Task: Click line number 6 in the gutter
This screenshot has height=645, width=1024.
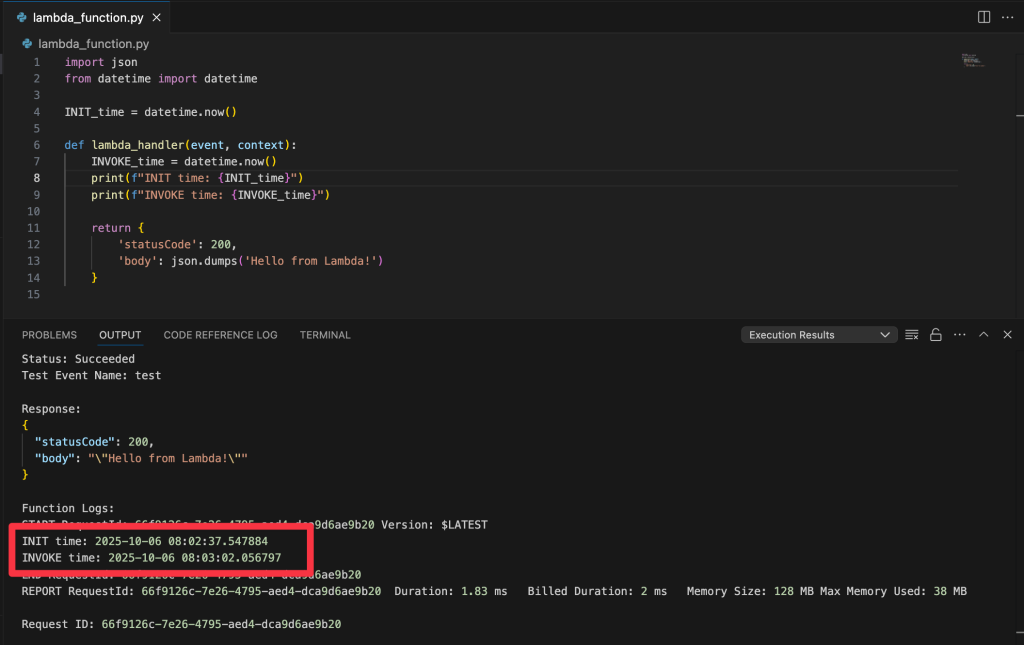Action: click(37, 145)
